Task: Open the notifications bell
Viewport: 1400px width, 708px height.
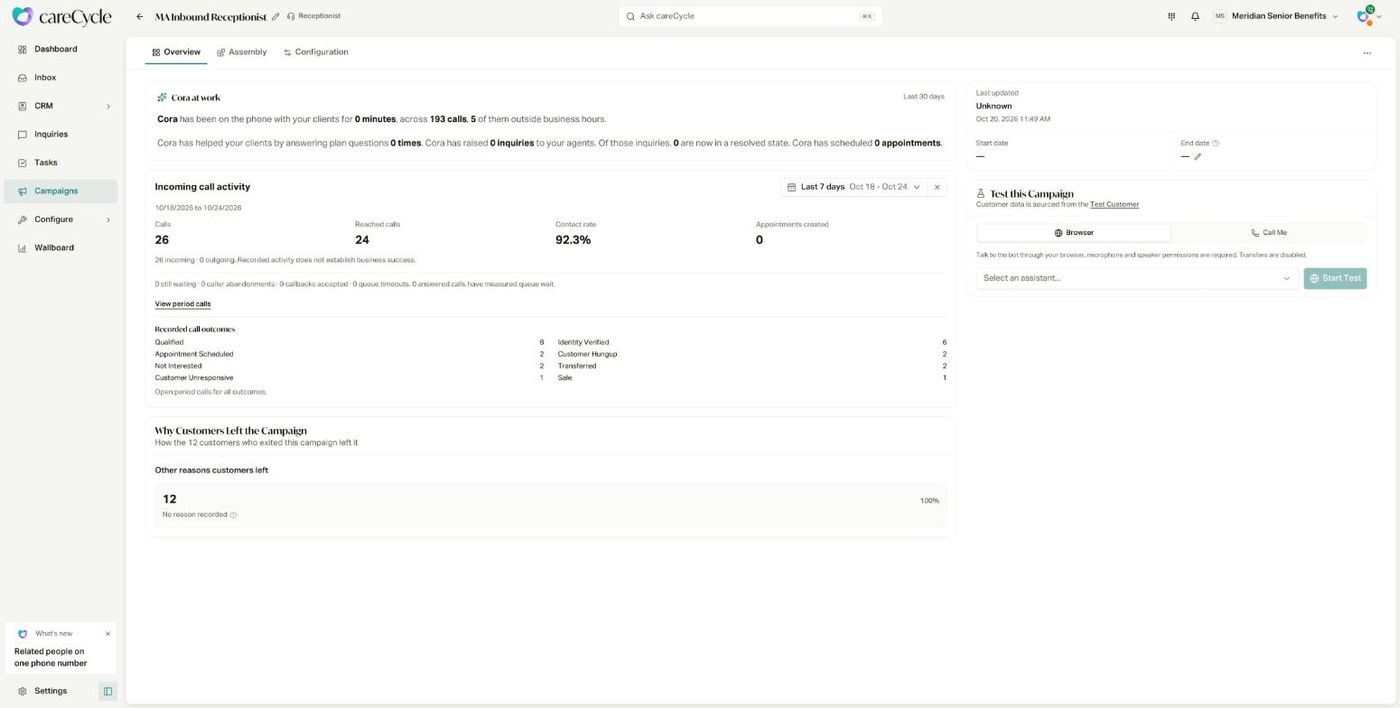Action: 1195,16
